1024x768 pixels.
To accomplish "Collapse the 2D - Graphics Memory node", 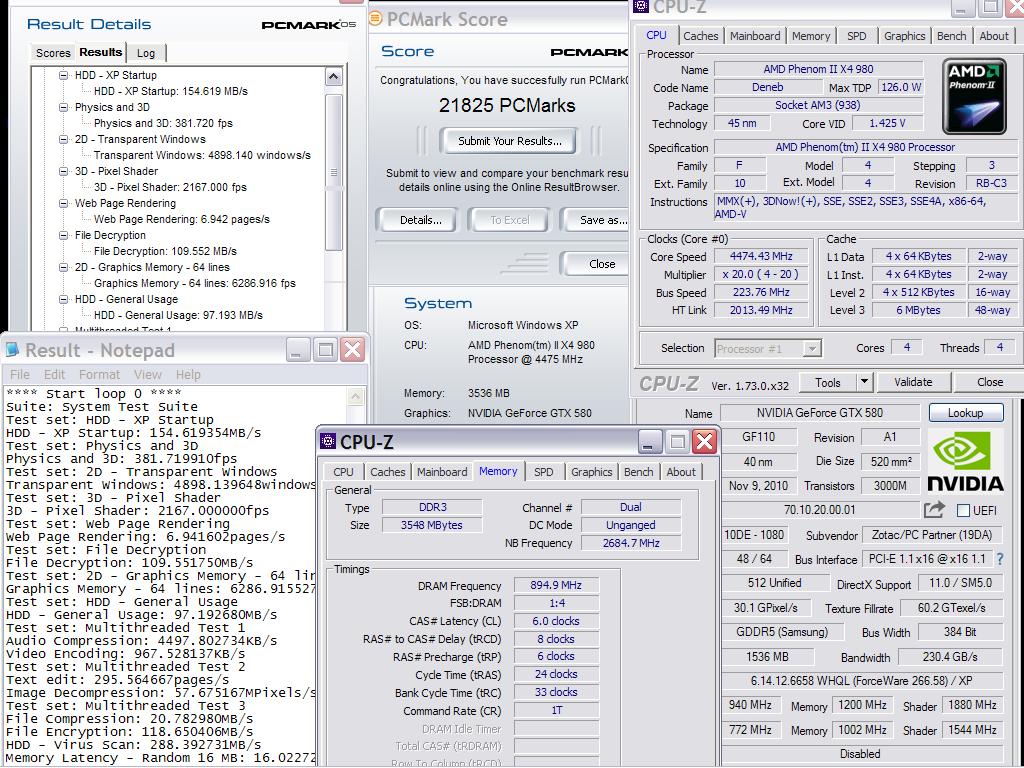I will click(63, 267).
